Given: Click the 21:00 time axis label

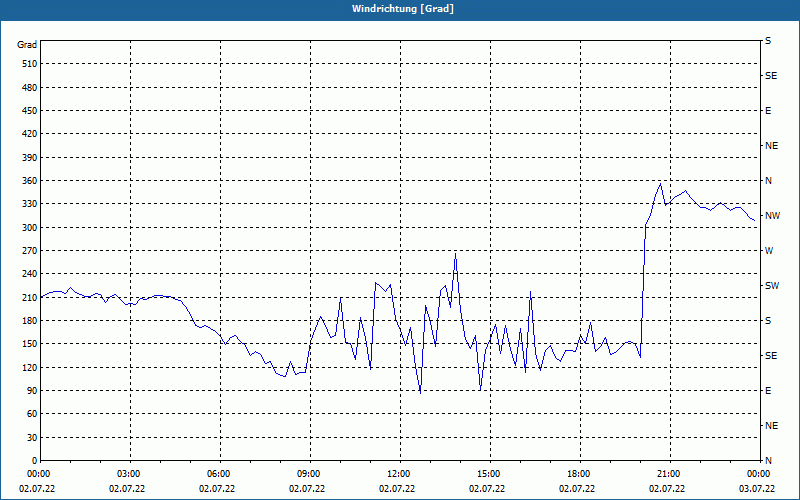Looking at the screenshot, I should pyautogui.click(x=668, y=474).
